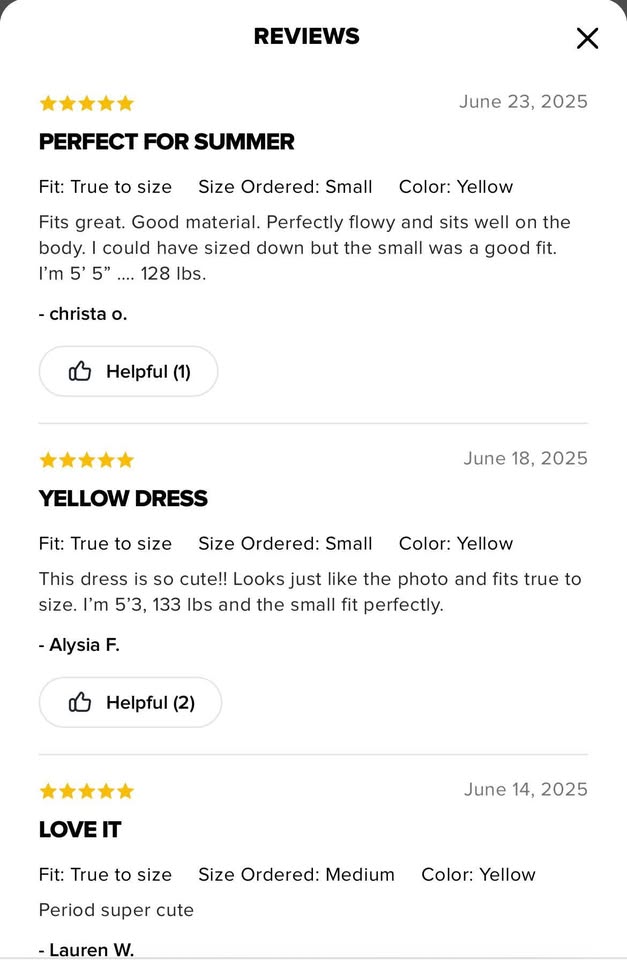The height and width of the screenshot is (960, 627).
Task: Click the 'Period super cute' review text
Action: (116, 910)
